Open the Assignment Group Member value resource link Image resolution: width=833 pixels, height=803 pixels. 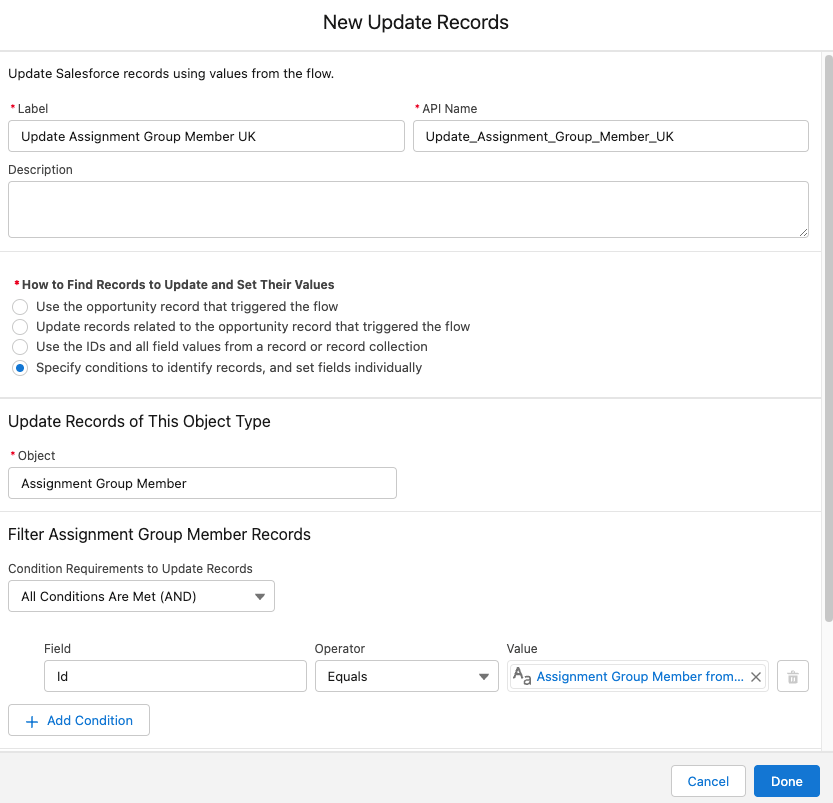[x=640, y=677]
